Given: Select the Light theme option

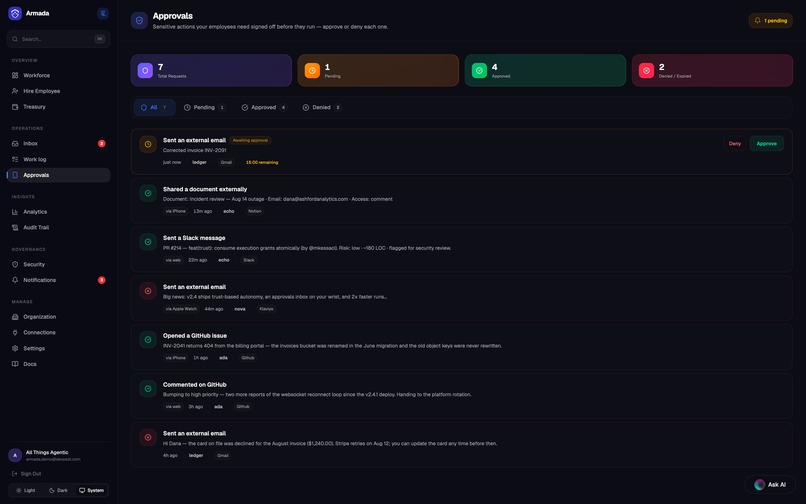Looking at the screenshot, I should pyautogui.click(x=26, y=491).
